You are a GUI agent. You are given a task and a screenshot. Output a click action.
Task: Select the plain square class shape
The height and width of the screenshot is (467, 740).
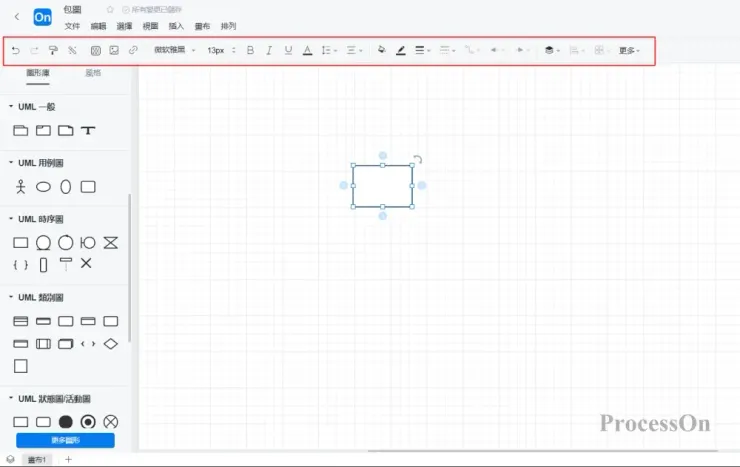[20, 366]
